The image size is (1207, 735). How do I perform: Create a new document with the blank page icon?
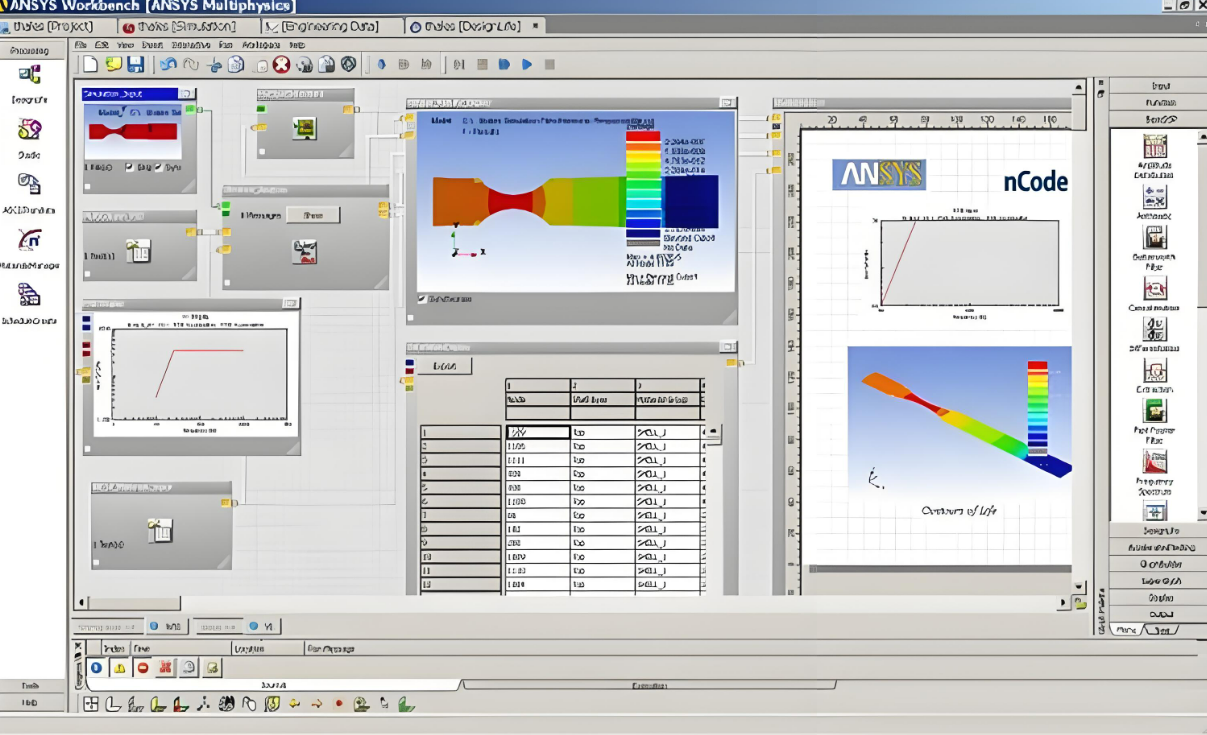(x=90, y=64)
